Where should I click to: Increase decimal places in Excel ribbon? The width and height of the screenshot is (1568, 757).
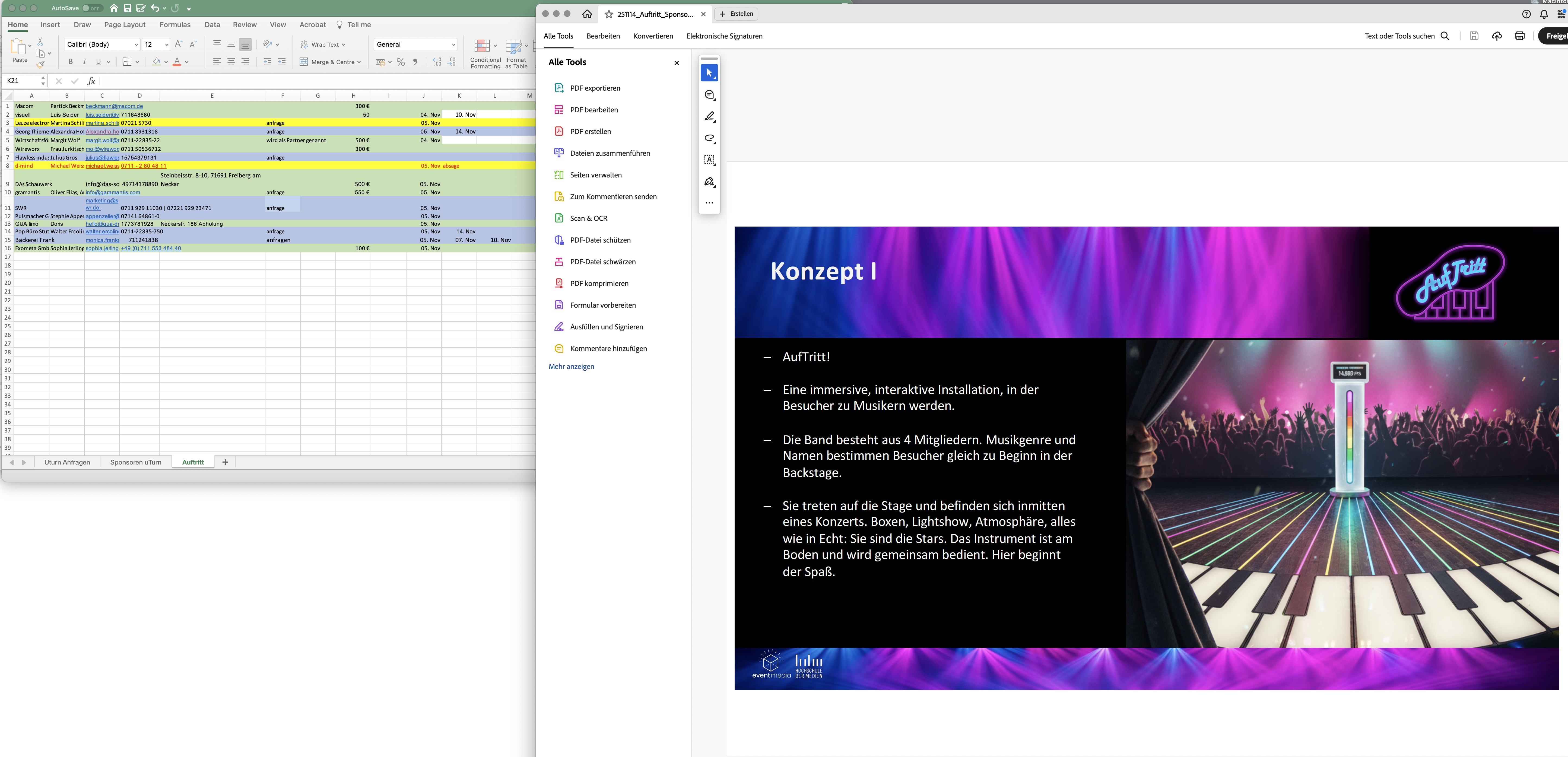pyautogui.click(x=437, y=62)
